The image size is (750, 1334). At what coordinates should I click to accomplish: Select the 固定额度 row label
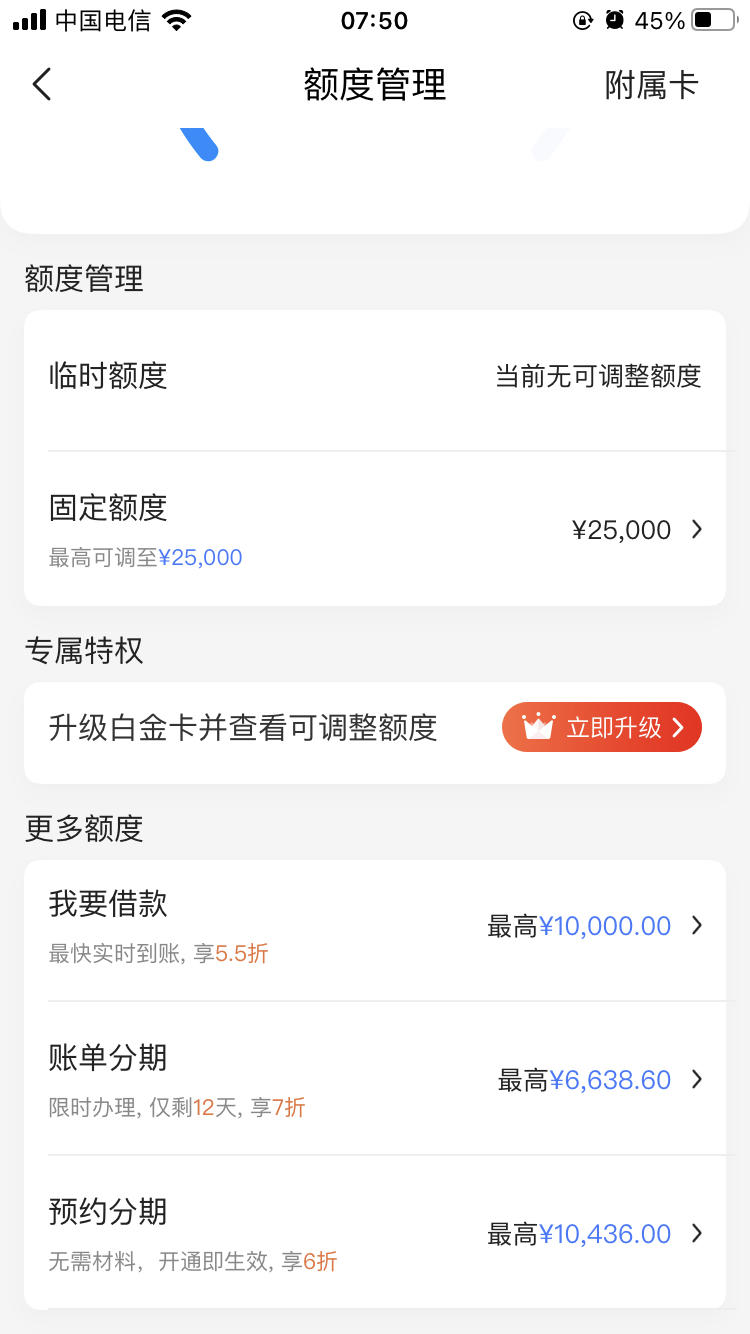108,507
